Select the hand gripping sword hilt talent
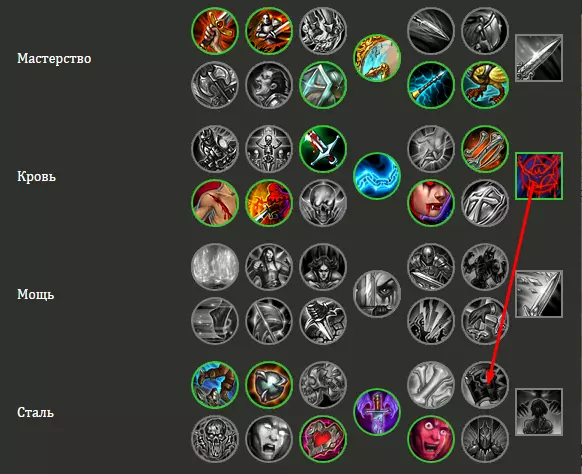 tap(215, 31)
